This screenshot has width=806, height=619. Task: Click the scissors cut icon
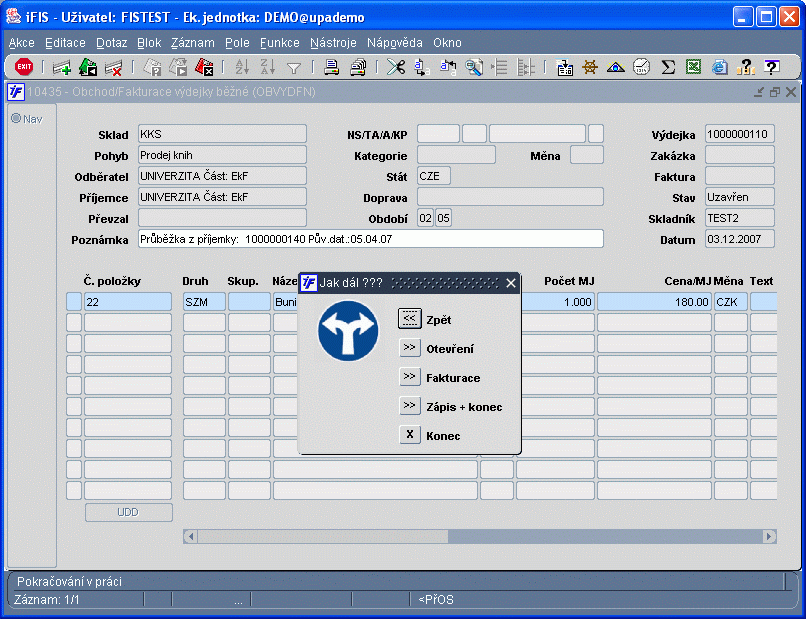(x=396, y=68)
